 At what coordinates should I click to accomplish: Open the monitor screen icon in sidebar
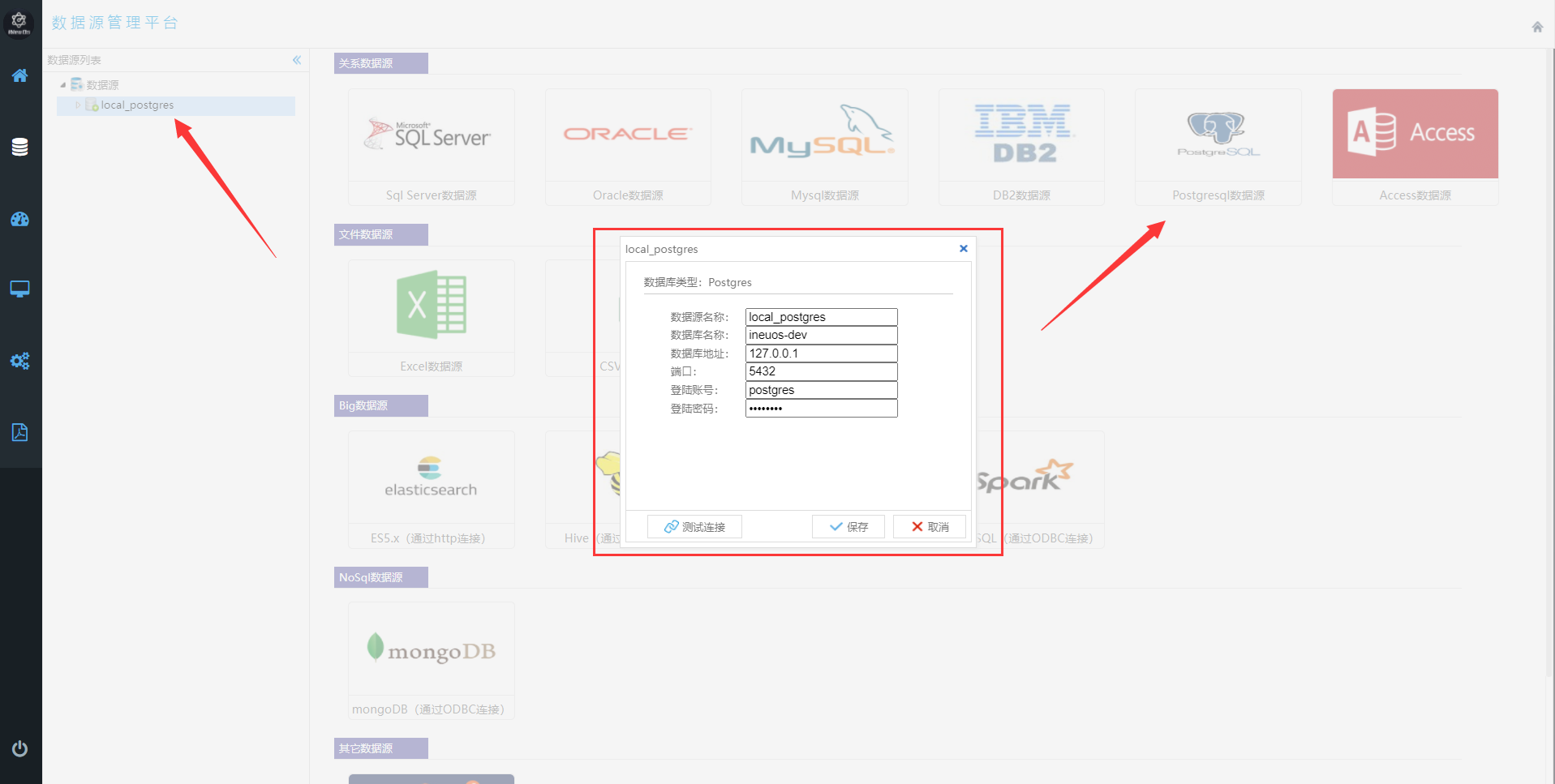[x=20, y=289]
